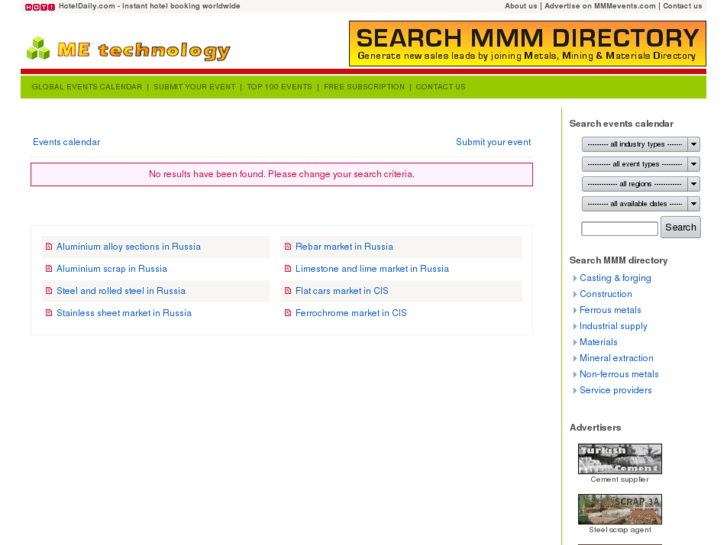The width and height of the screenshot is (727, 545).
Task: Browse the Service providers directory category
Action: coord(615,391)
